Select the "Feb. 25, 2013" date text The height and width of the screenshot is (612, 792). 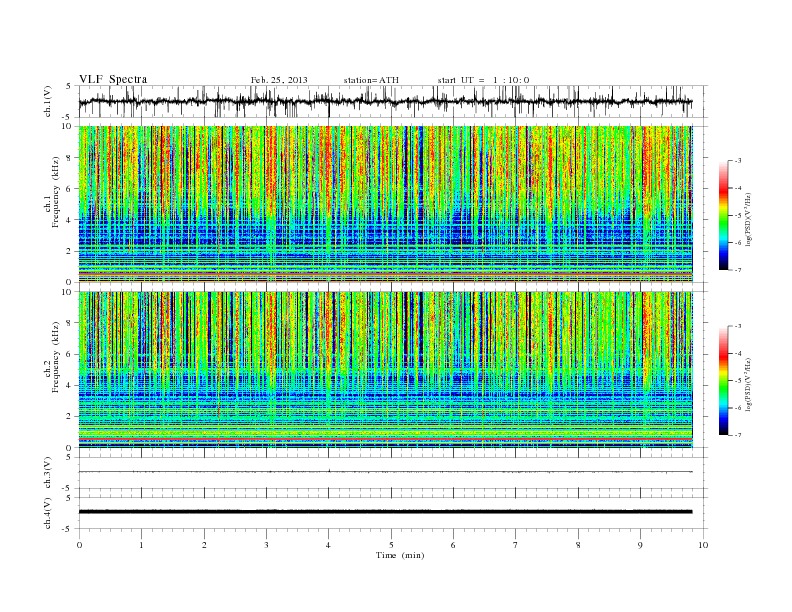(279, 80)
